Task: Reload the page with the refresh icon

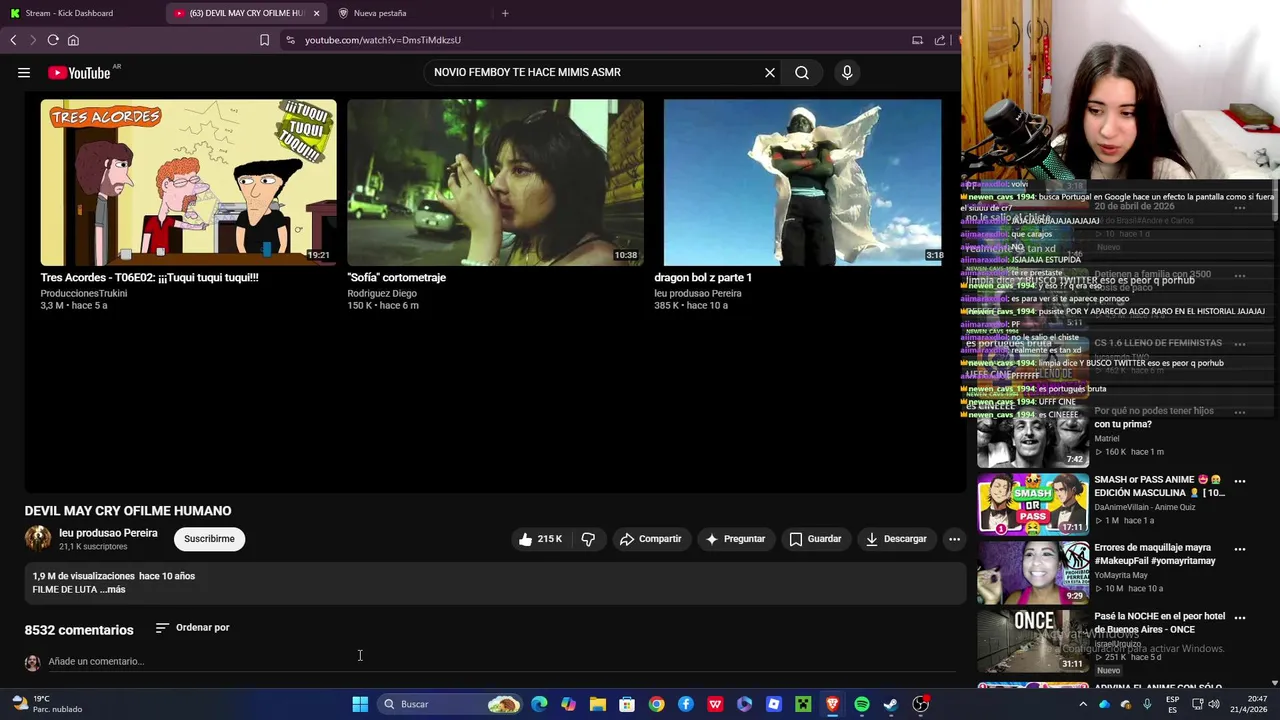Action: 53,40
